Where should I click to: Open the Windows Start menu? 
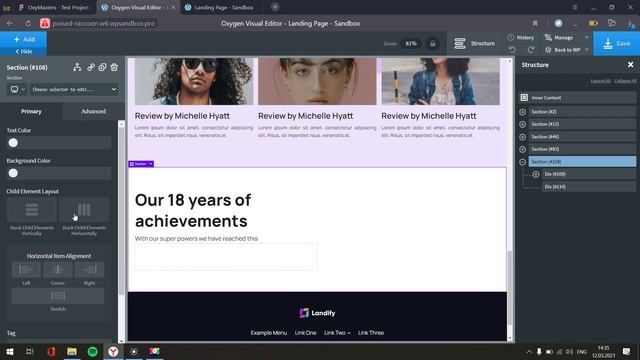click(x=10, y=351)
